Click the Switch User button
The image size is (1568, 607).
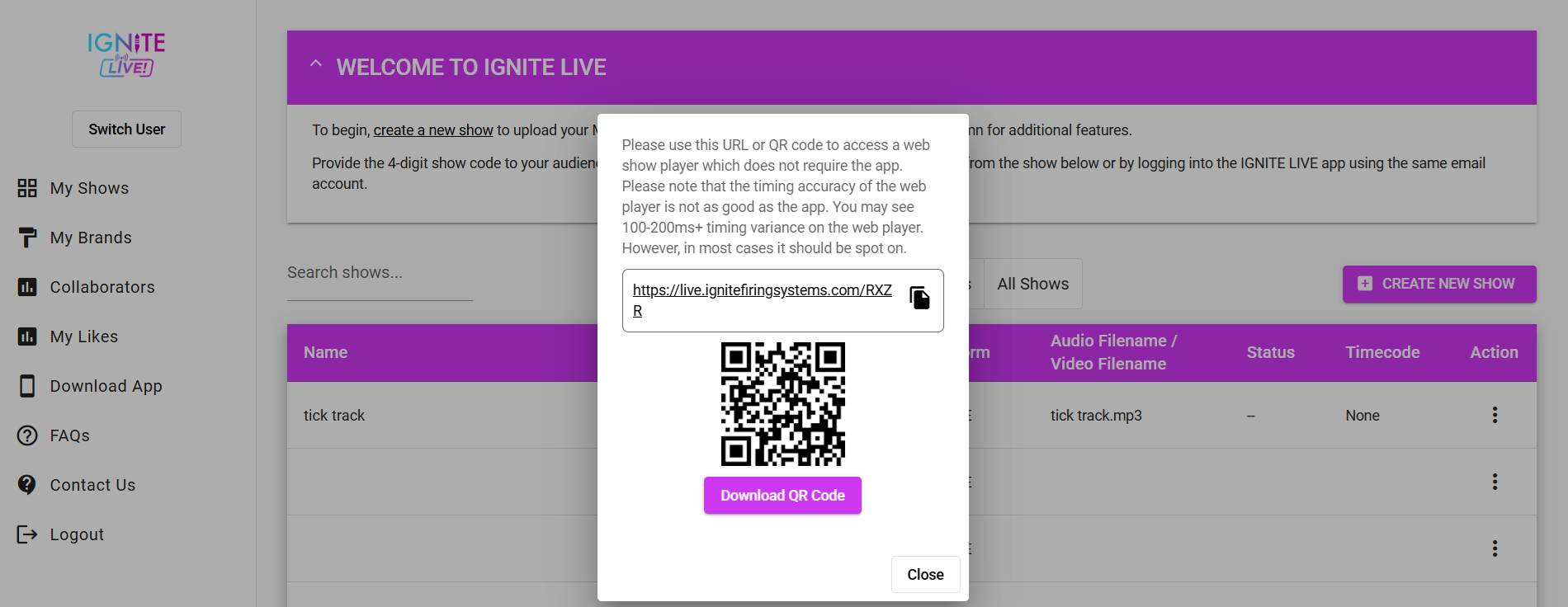tap(126, 129)
